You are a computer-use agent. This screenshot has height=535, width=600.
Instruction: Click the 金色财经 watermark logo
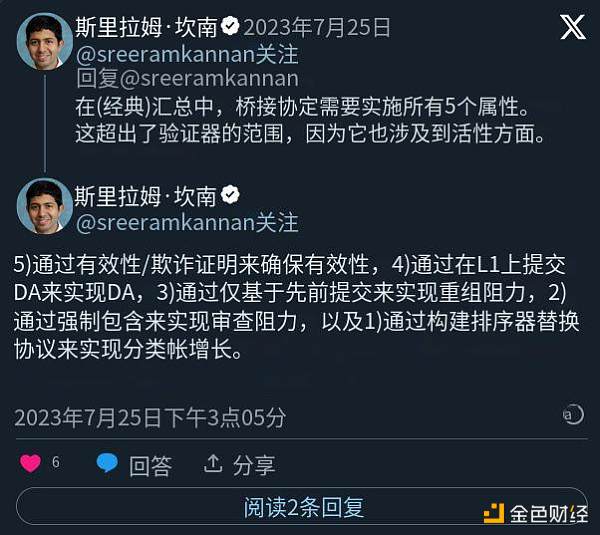pos(536,514)
